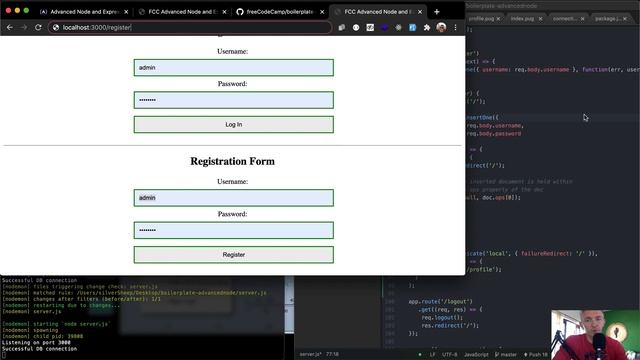Click app.route('/logout') line in editor
The height and width of the screenshot is (360, 640).
440,302
